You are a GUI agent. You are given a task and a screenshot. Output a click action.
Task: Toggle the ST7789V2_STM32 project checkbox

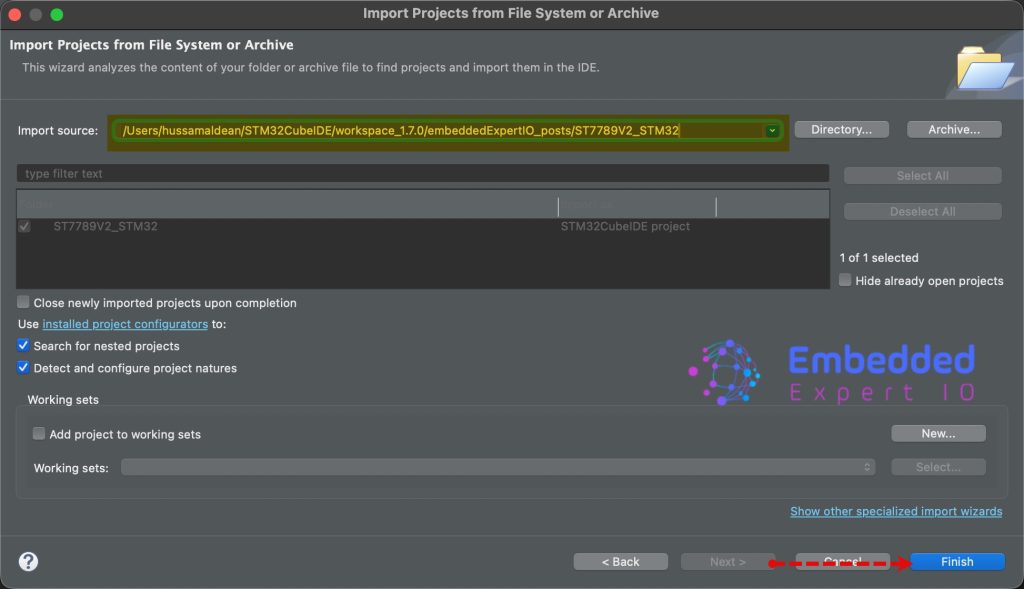(x=25, y=227)
